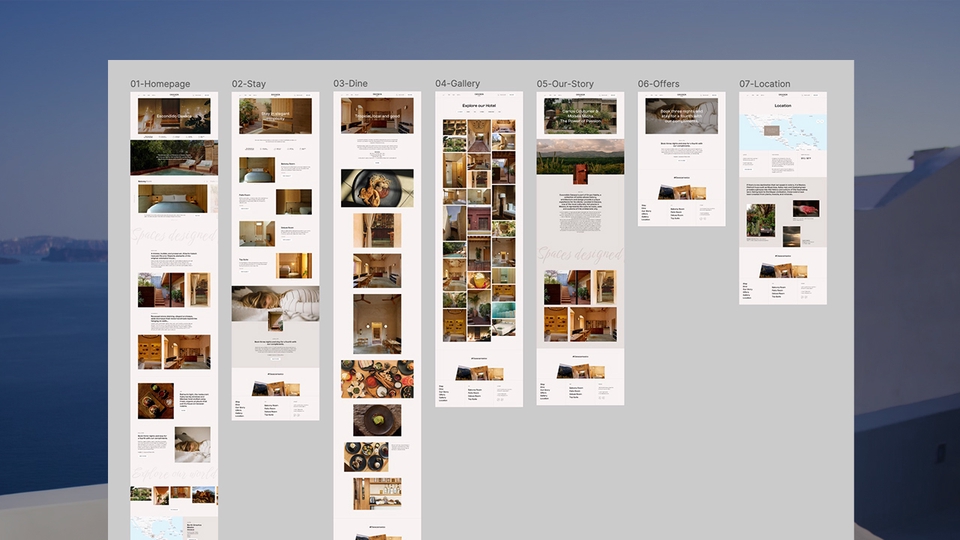Select the 02-Stay frame label
The image size is (960, 540).
(x=249, y=84)
